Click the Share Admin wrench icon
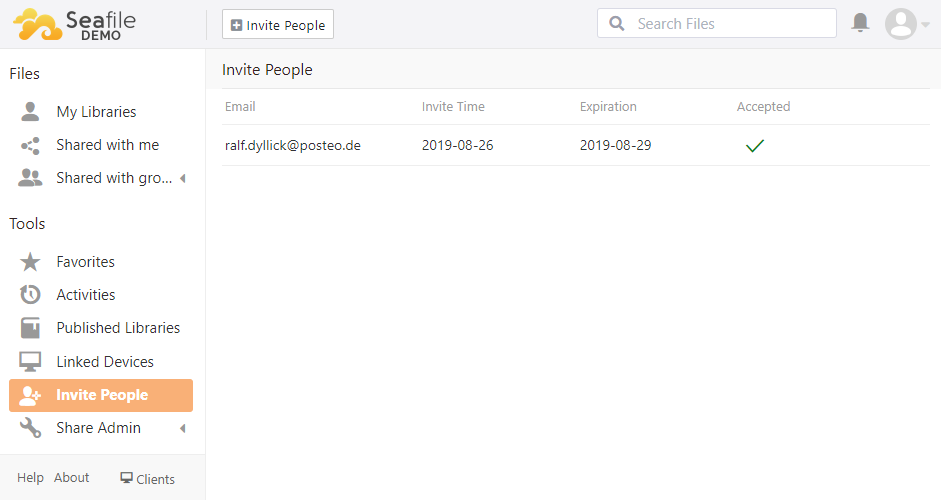941x500 pixels. coord(31,428)
